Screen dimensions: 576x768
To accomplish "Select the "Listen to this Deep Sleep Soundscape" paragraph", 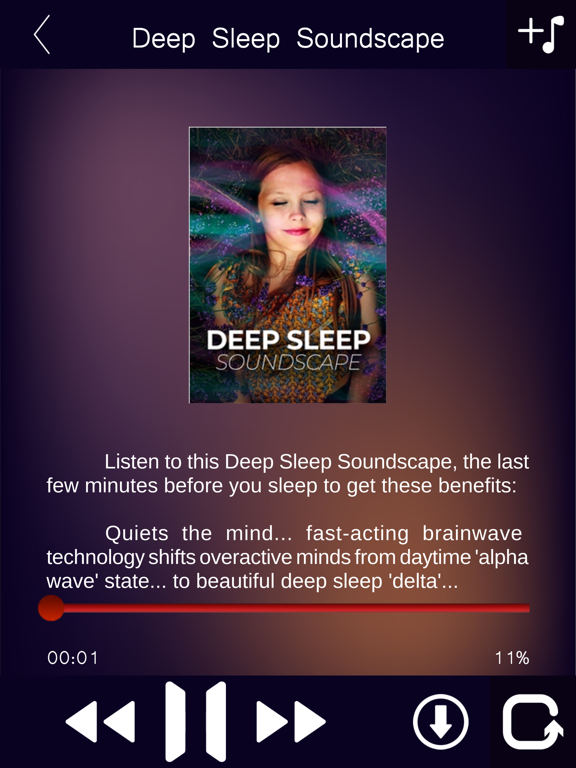I will [288, 474].
